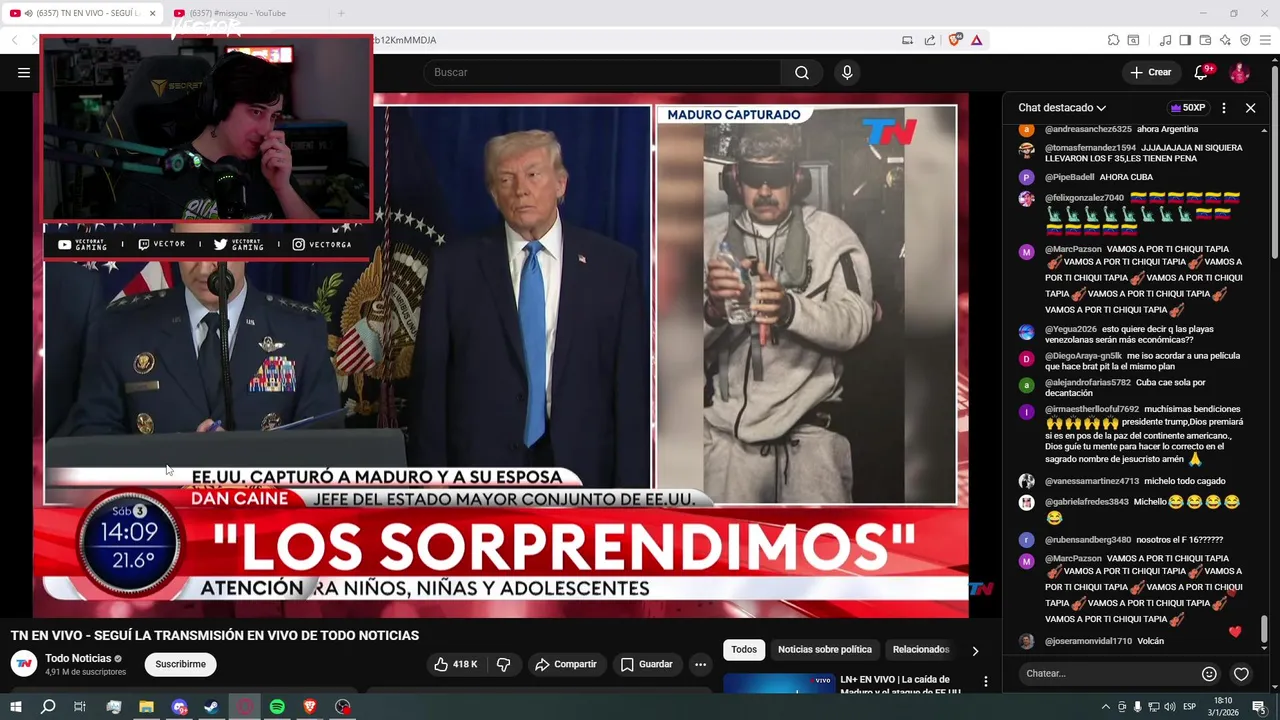
Task: Select the Todos filter chip
Action: tap(744, 650)
